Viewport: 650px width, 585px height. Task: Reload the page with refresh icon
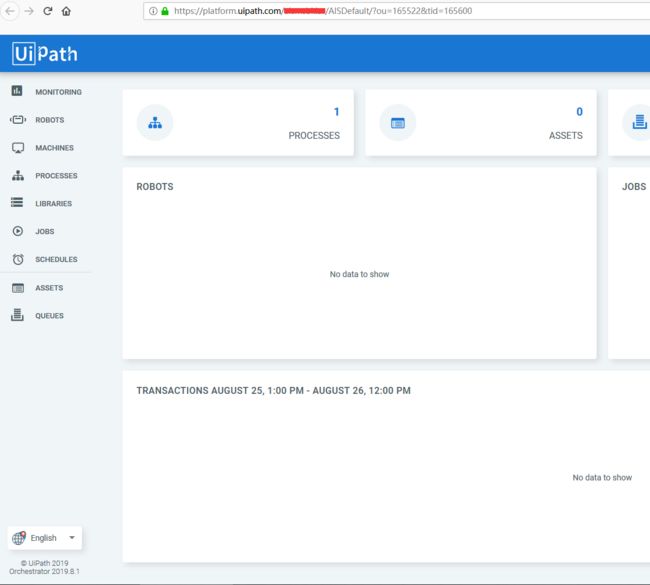(x=48, y=11)
